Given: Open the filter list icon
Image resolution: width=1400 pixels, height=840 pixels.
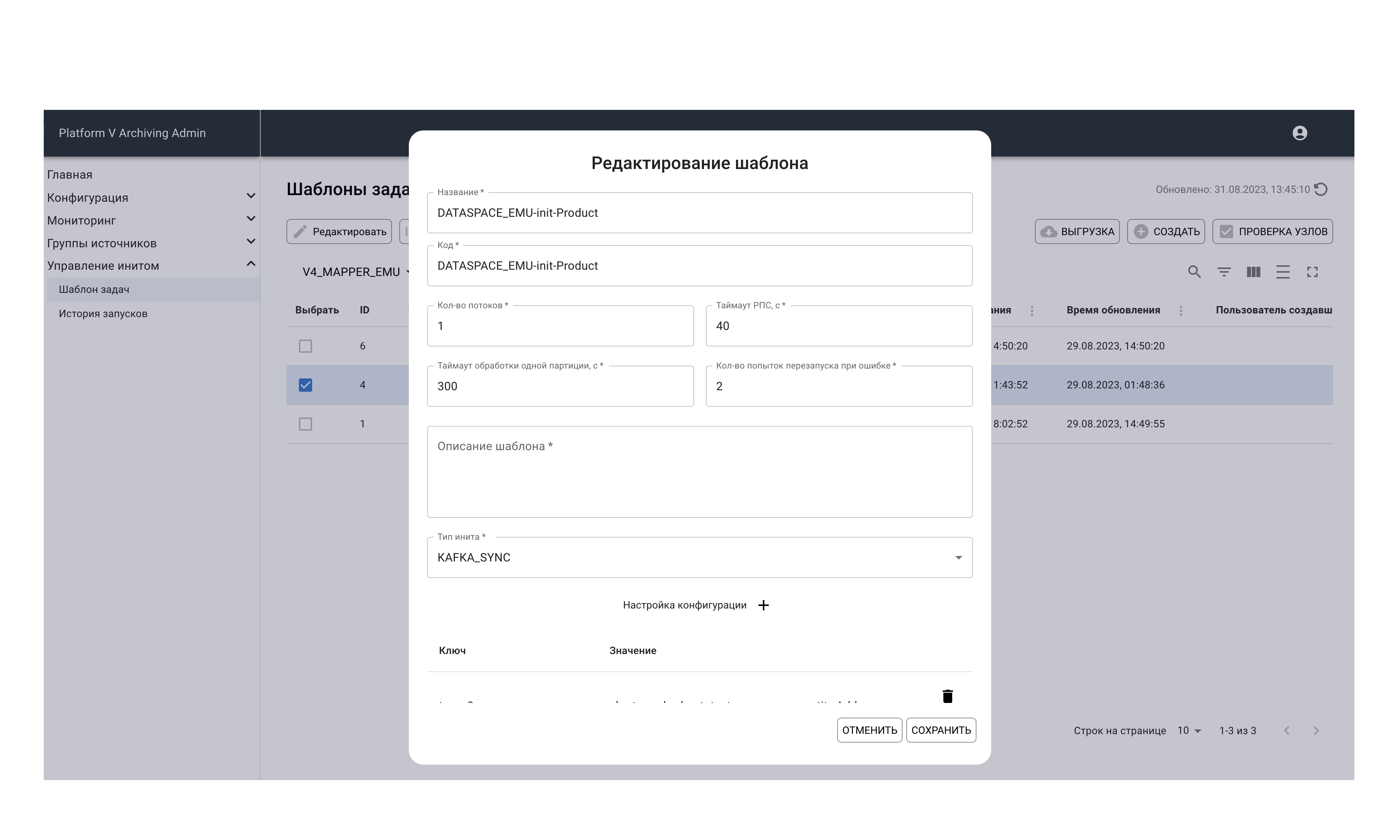Looking at the screenshot, I should click(x=1224, y=272).
